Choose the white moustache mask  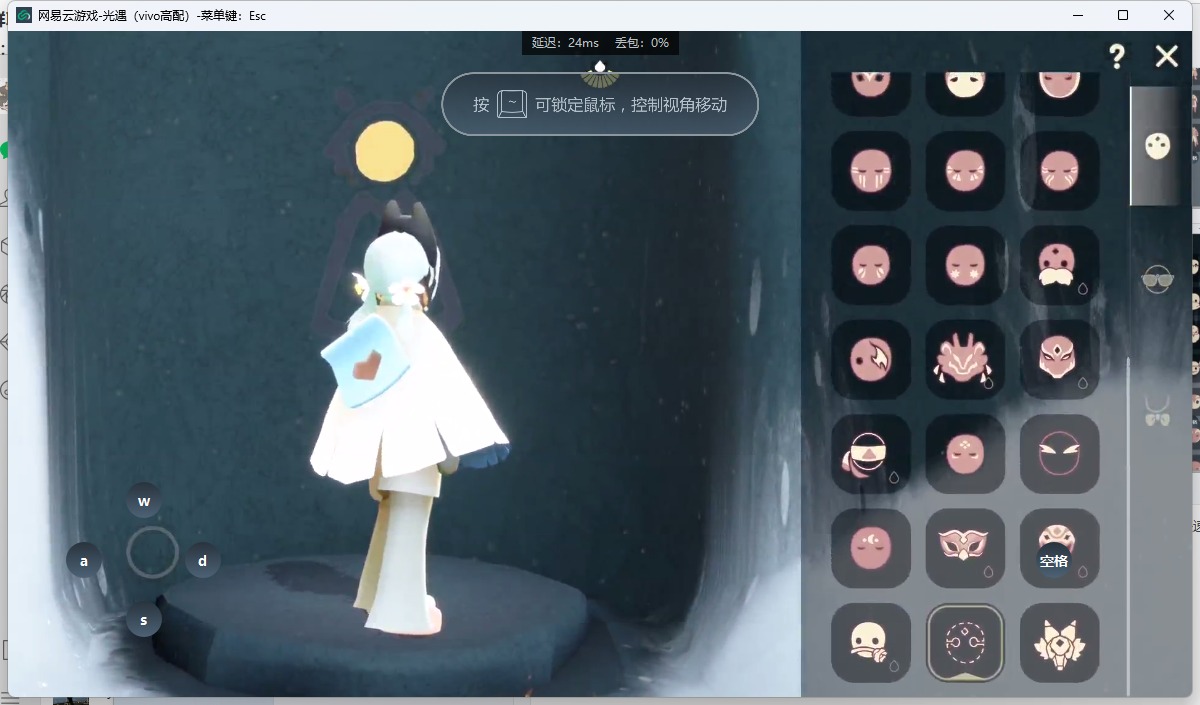1059,265
